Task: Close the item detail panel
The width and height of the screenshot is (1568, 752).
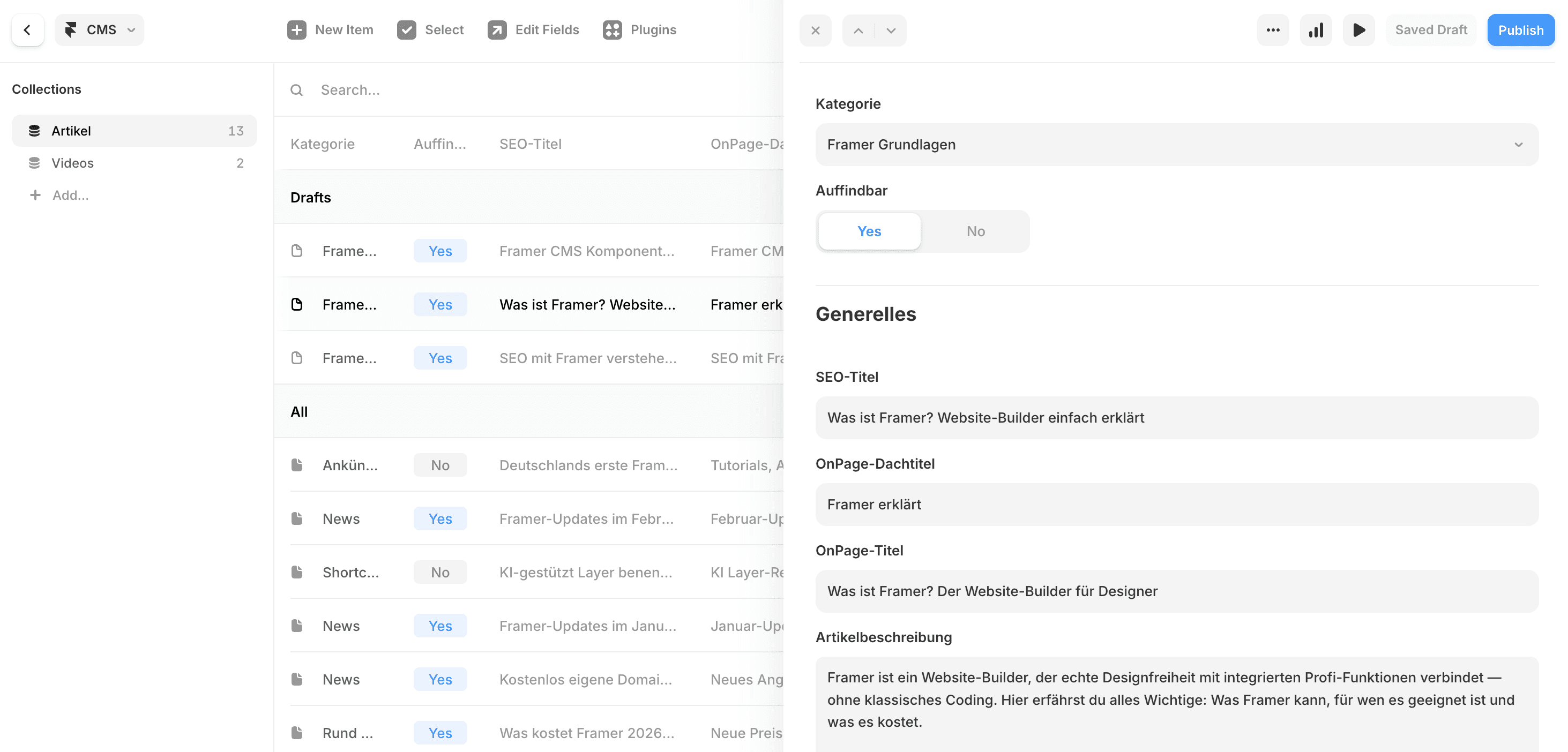Action: coord(816,30)
